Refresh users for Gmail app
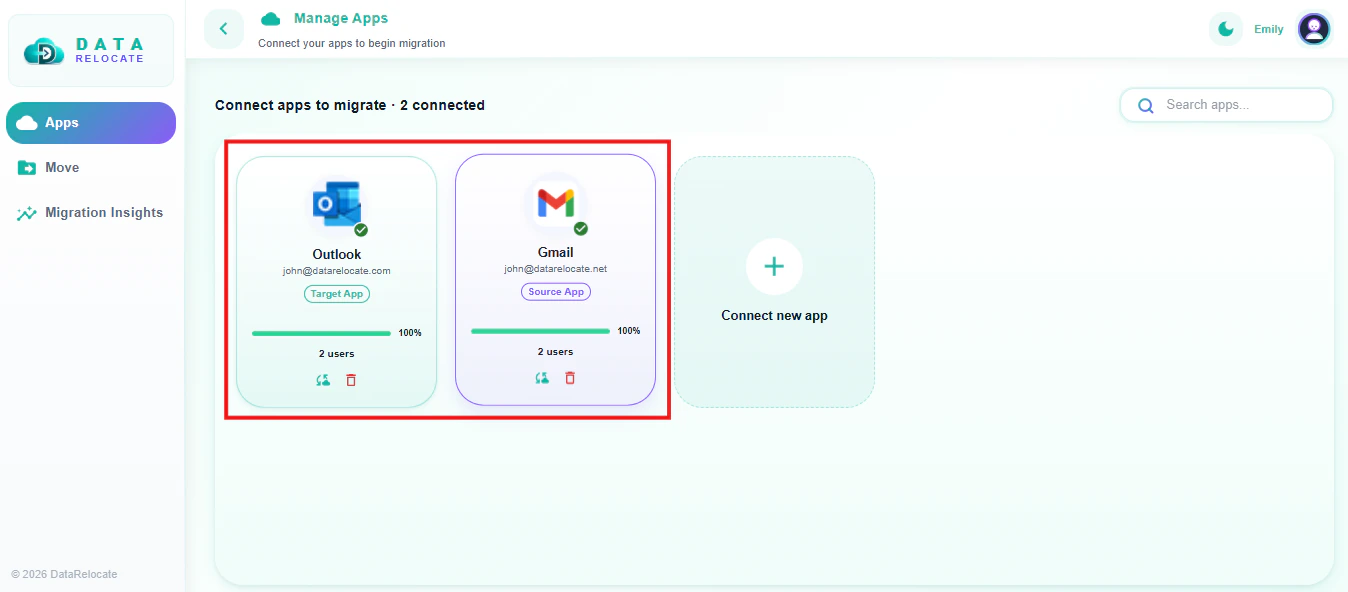 click(x=542, y=378)
